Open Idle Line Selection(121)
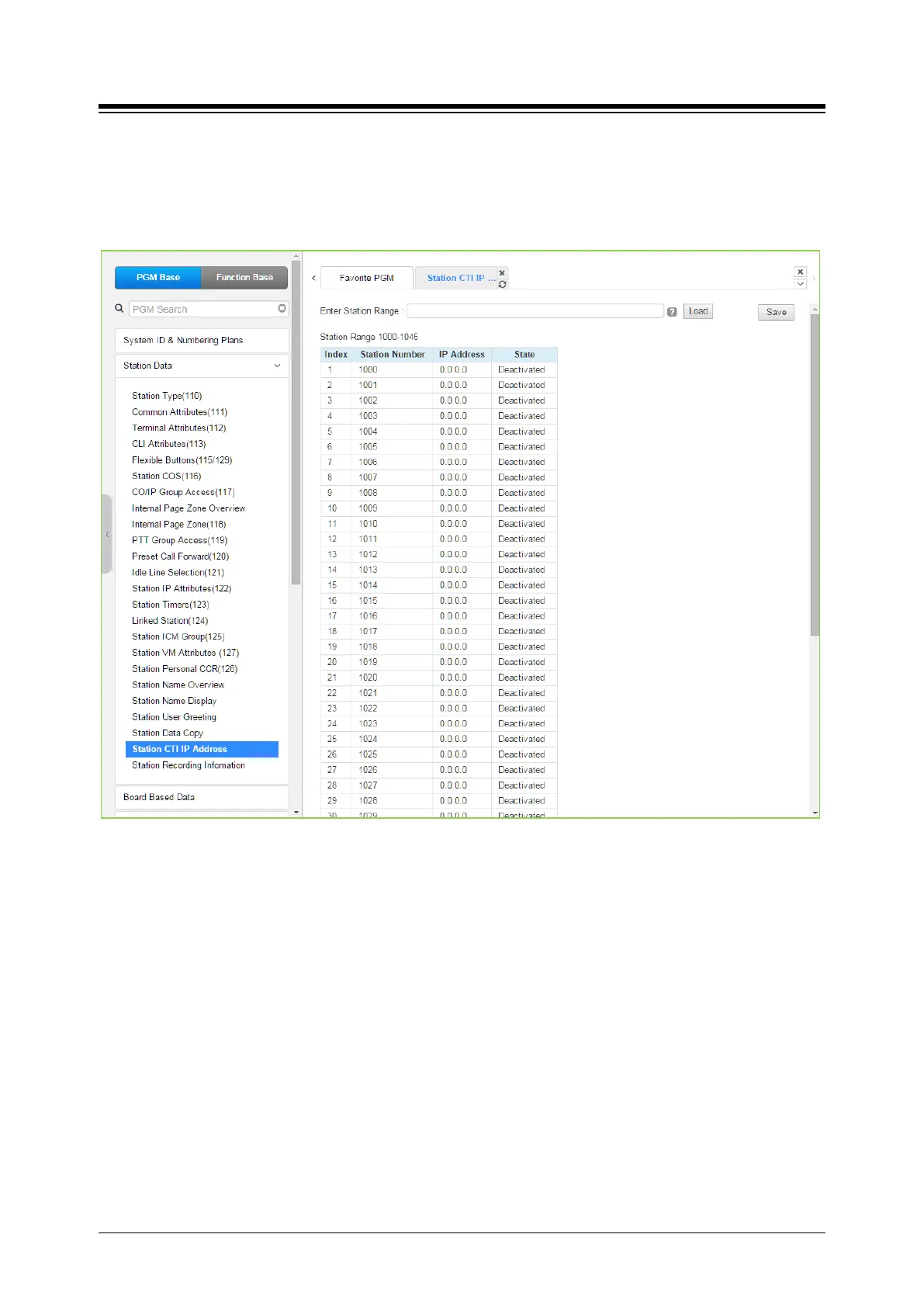The image size is (924, 1307). (x=178, y=572)
